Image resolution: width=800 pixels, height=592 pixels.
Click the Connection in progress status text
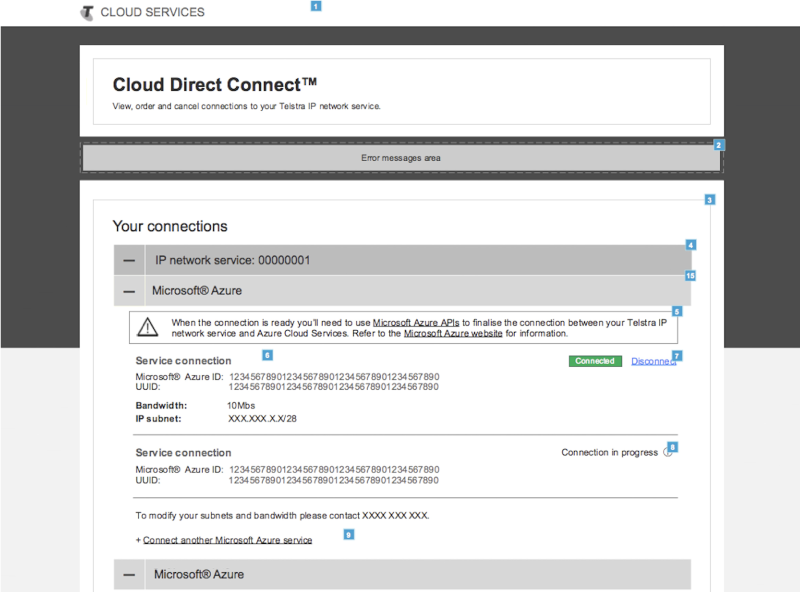point(609,453)
